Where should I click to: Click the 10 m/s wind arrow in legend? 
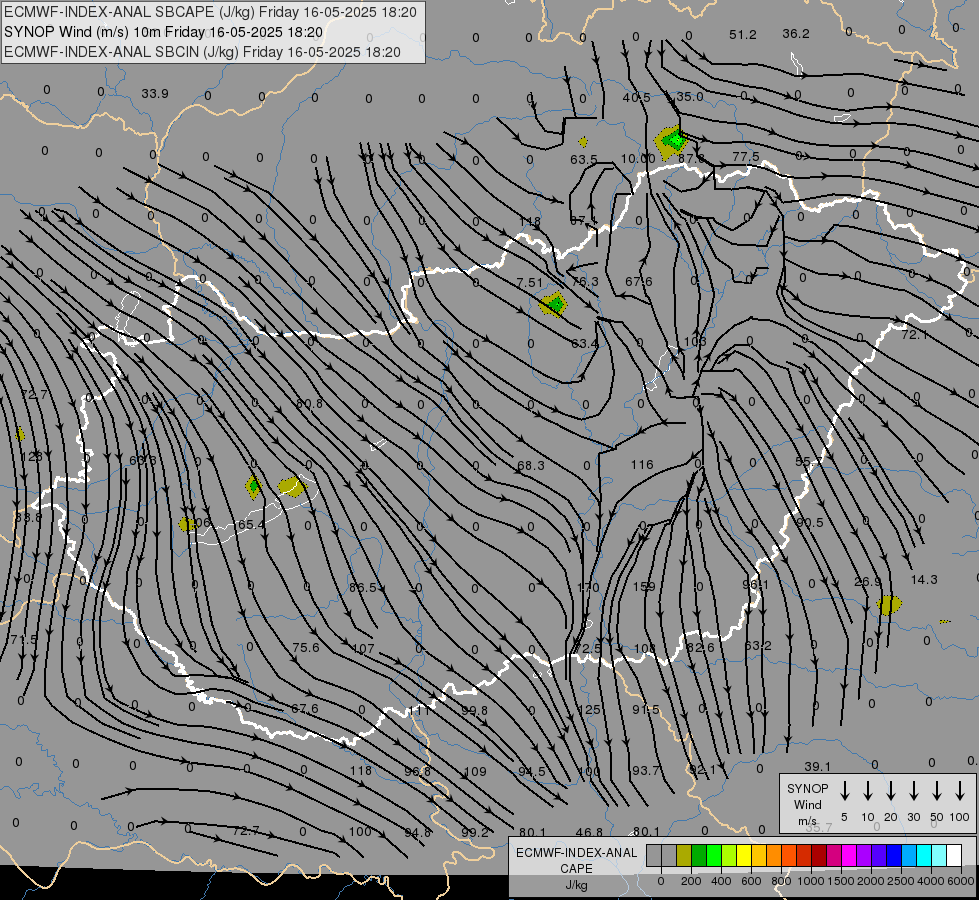click(x=868, y=791)
